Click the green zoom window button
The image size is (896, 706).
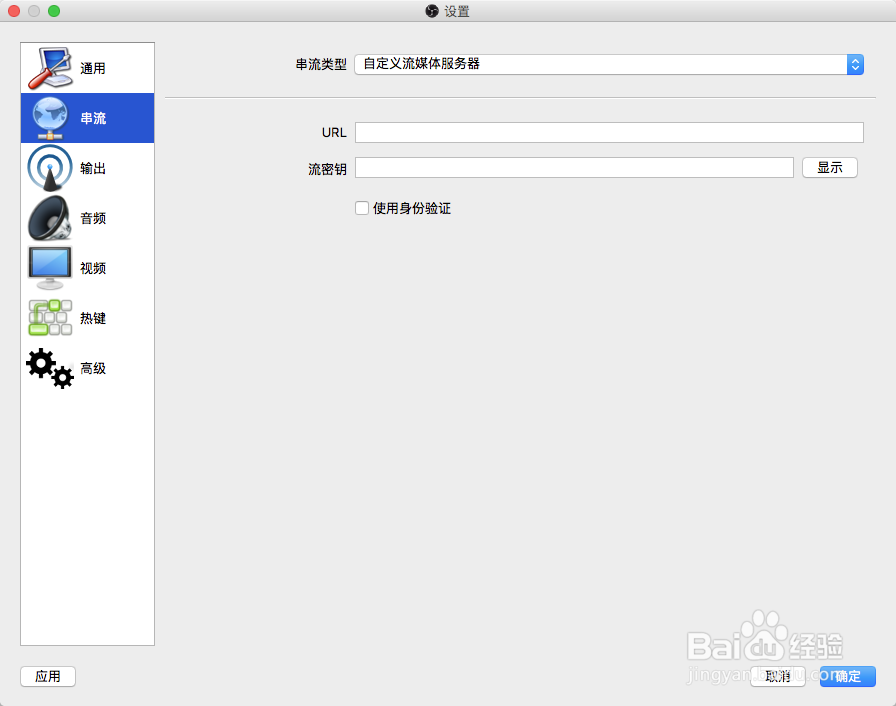54,11
